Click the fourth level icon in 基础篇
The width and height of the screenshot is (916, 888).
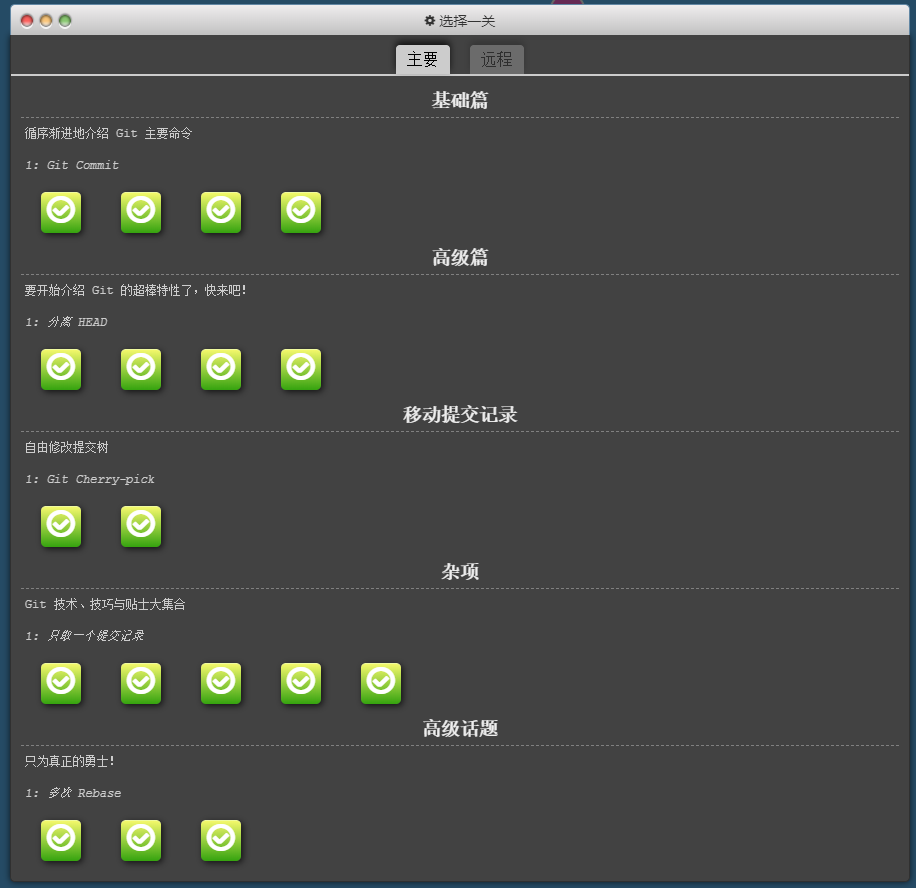pyautogui.click(x=301, y=212)
